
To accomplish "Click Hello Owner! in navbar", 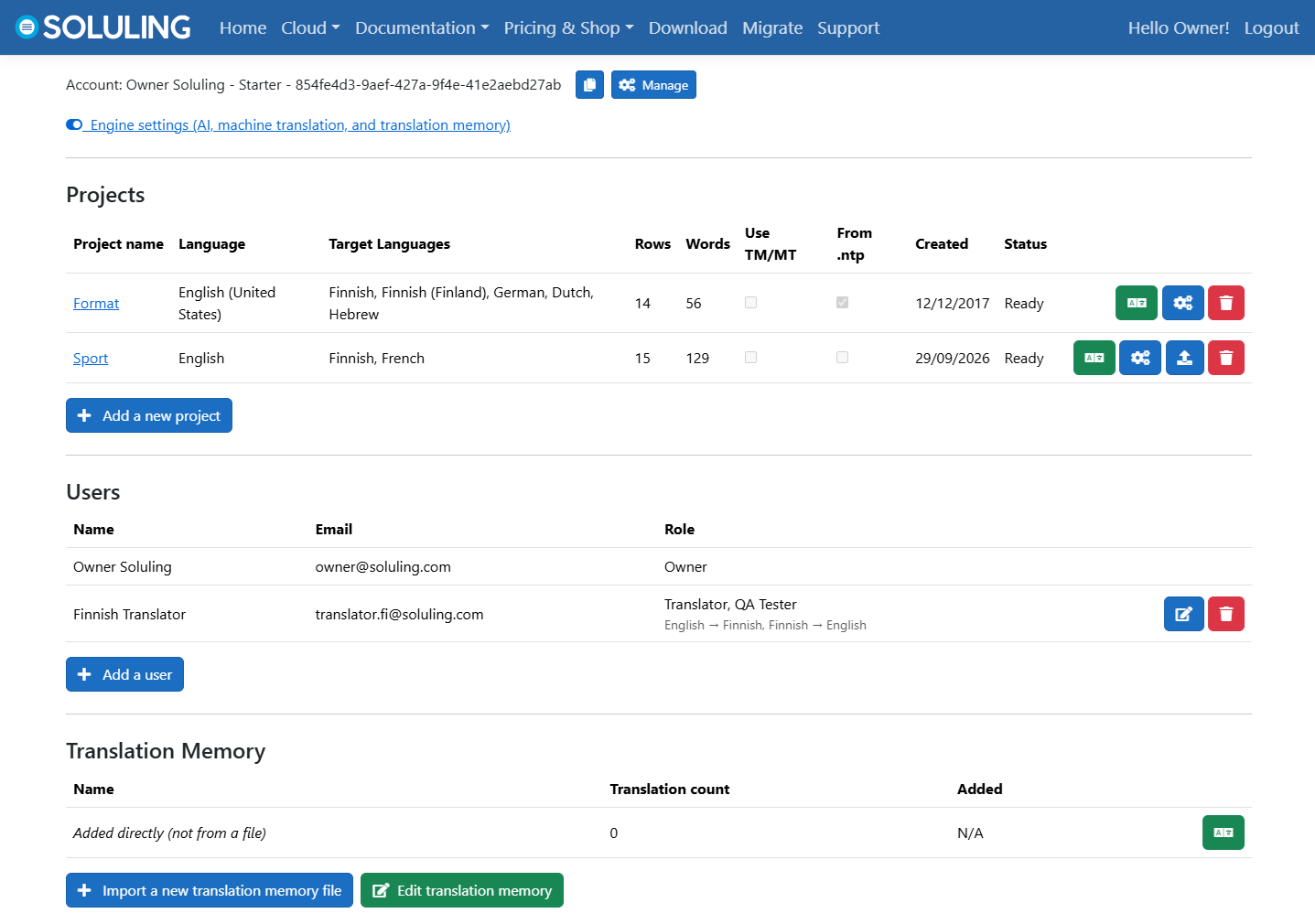I will click(1179, 27).
